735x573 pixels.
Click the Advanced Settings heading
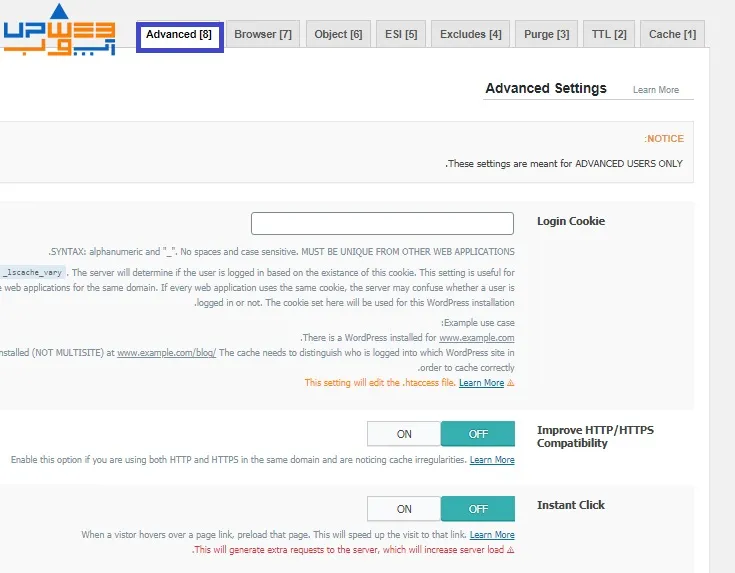[546, 88]
